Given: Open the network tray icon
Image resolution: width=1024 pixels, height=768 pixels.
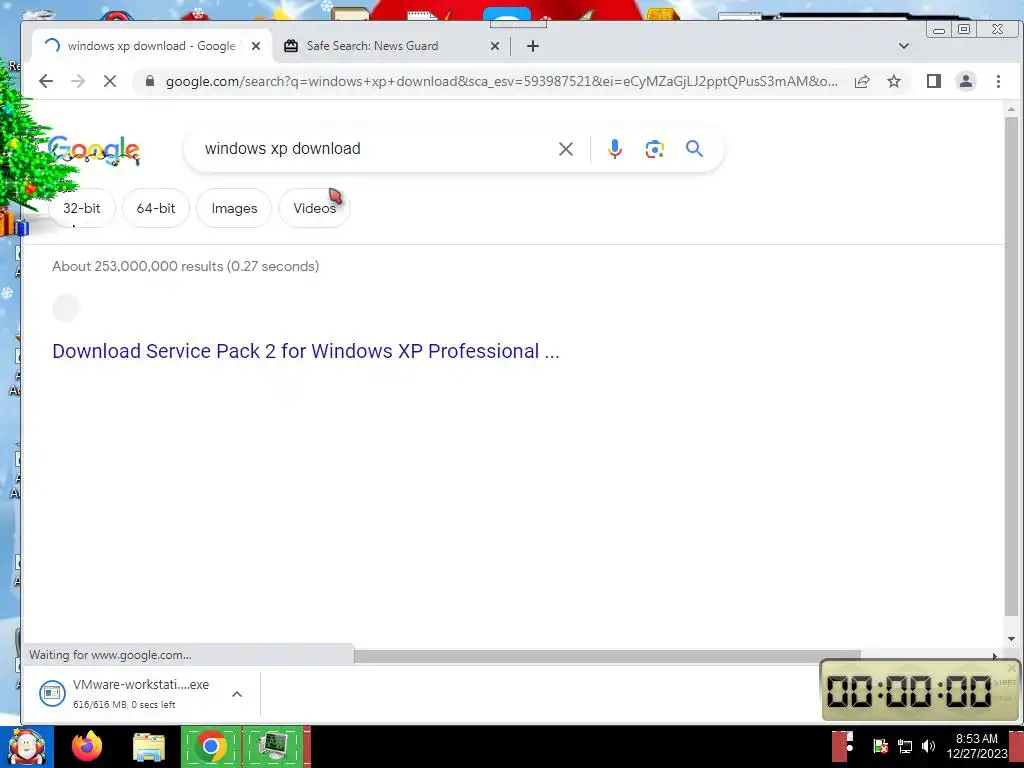Looking at the screenshot, I should pyautogui.click(x=904, y=746).
